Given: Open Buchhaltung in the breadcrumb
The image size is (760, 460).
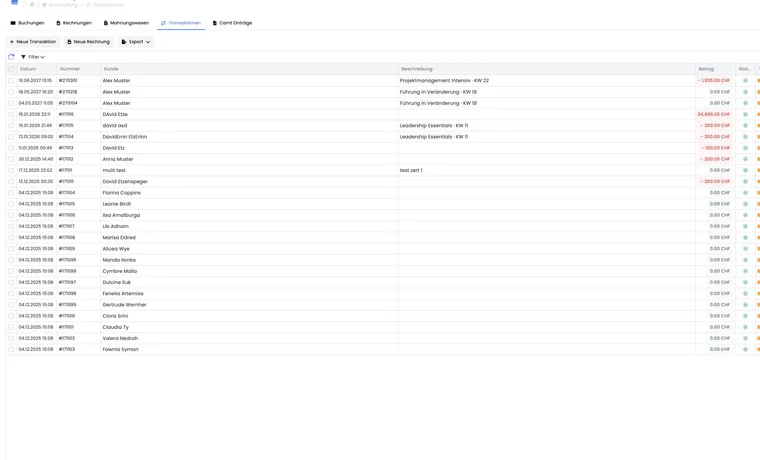Looking at the screenshot, I should click(x=60, y=4).
